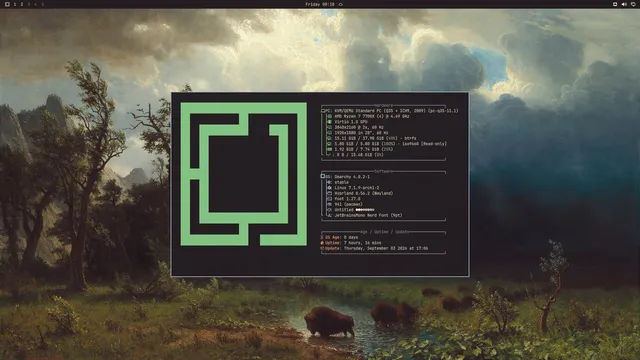Click the disk icon on the btrfs line

(x=329, y=138)
